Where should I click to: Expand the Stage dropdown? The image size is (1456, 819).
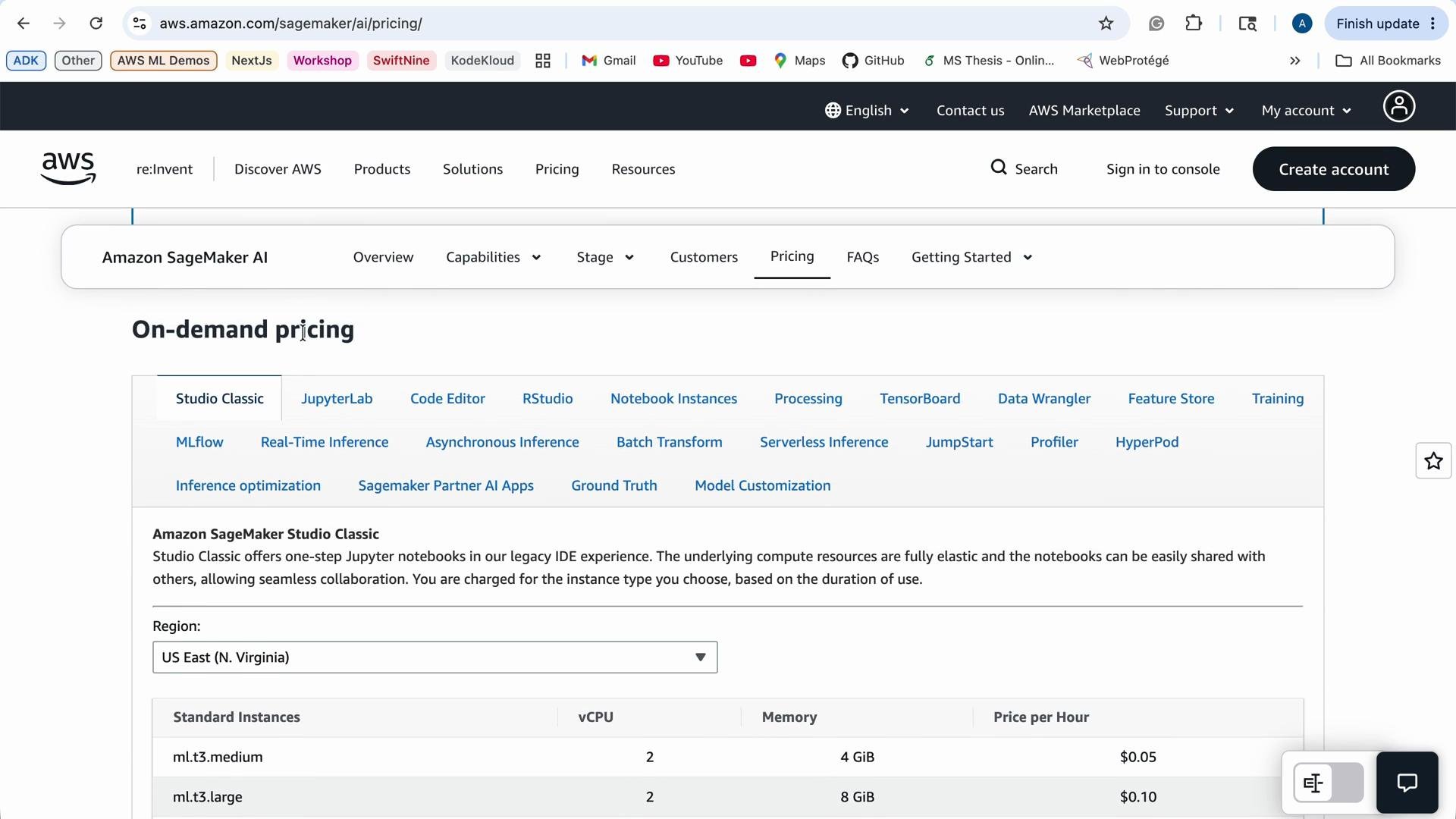coord(605,257)
